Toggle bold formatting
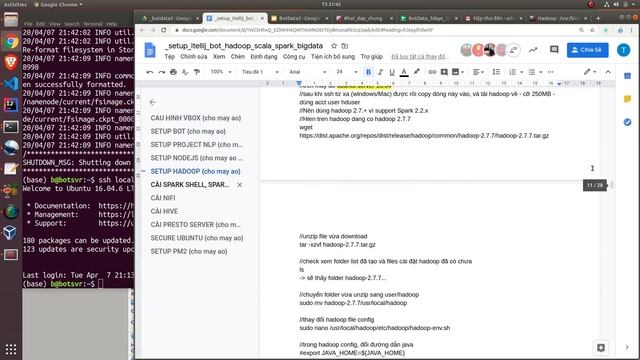Image resolution: width=640 pixels, height=360 pixels. (368, 72)
